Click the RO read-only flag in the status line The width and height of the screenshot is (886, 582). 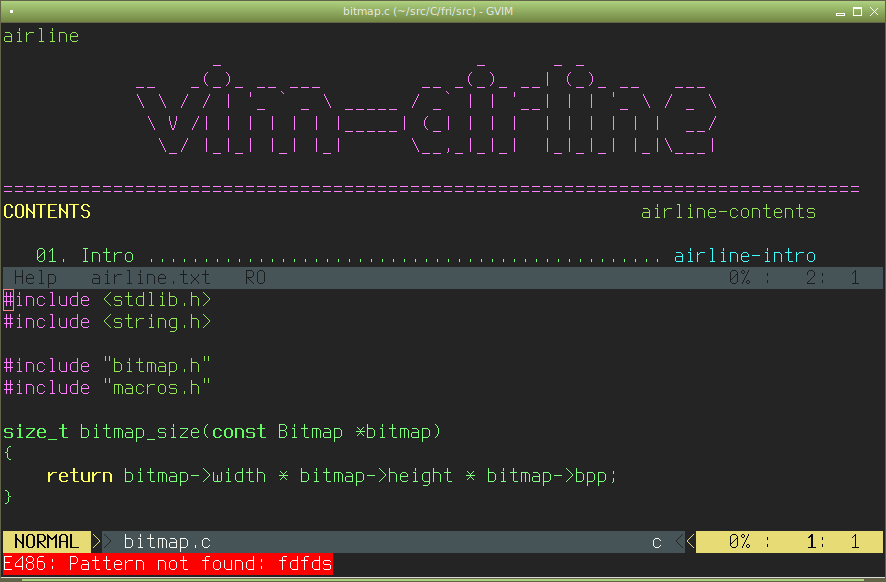point(255,278)
